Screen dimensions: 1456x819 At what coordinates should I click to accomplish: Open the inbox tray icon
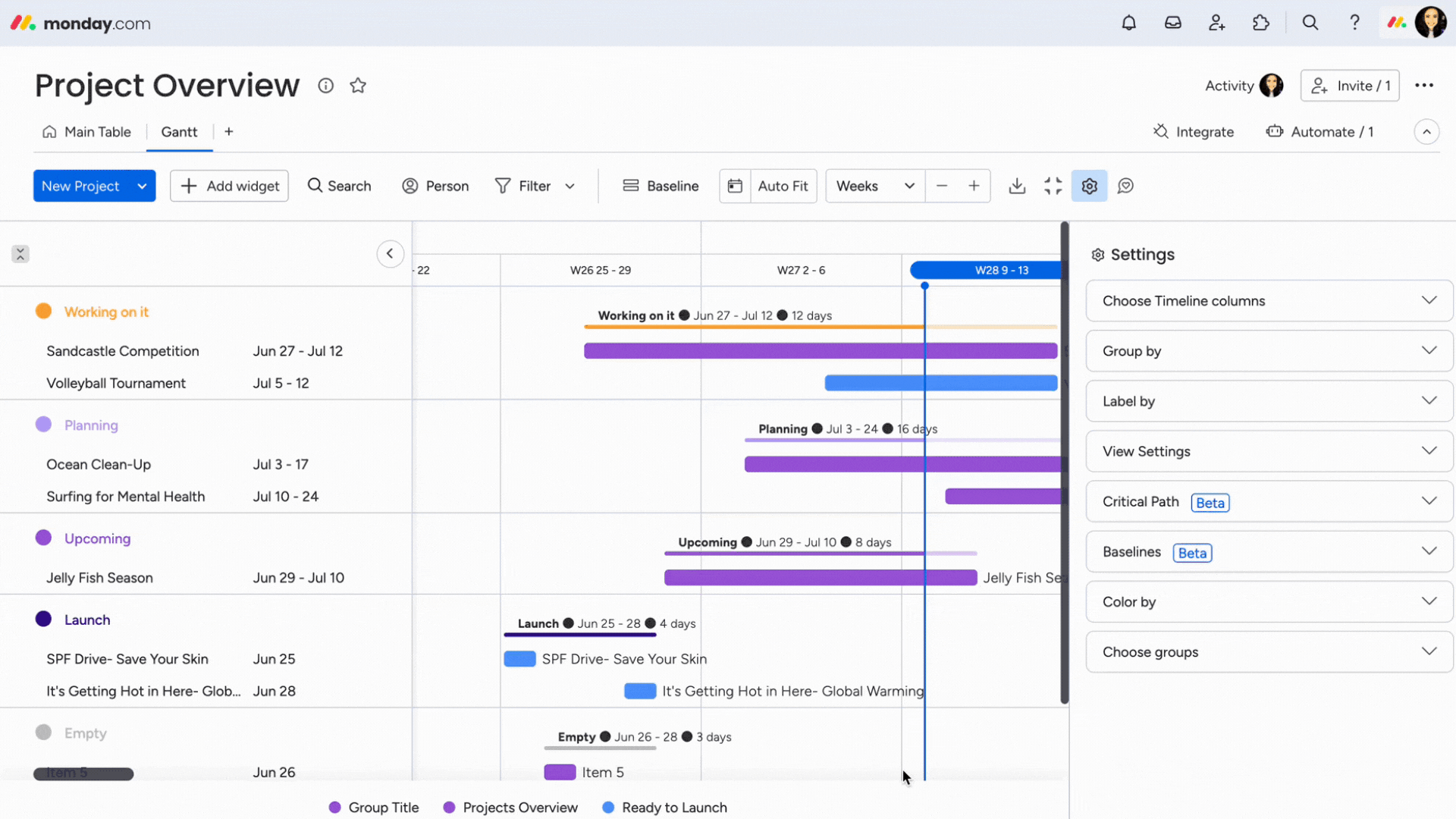point(1172,23)
